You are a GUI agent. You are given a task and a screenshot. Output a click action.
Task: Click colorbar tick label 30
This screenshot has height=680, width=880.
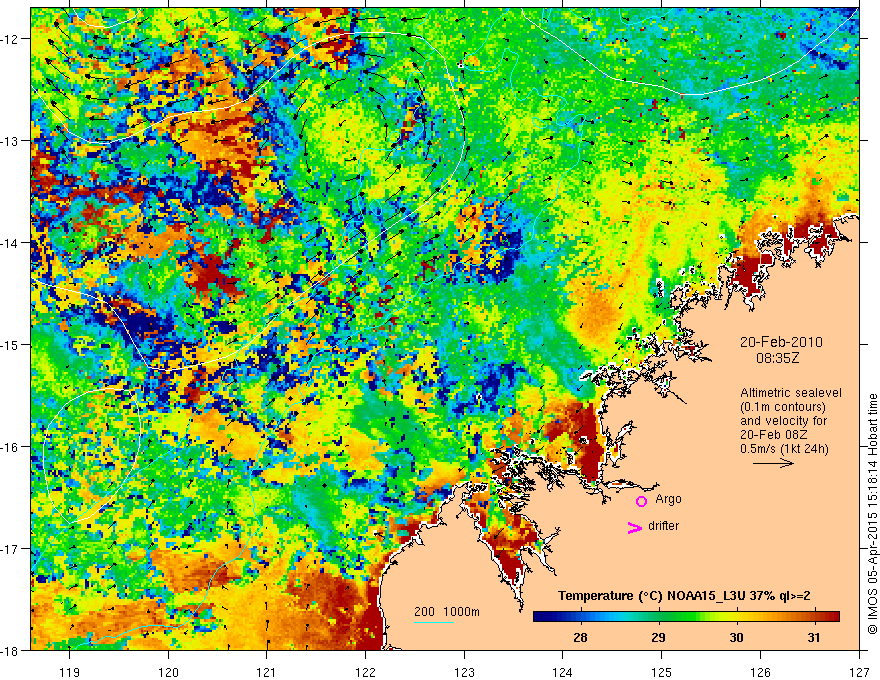point(736,638)
